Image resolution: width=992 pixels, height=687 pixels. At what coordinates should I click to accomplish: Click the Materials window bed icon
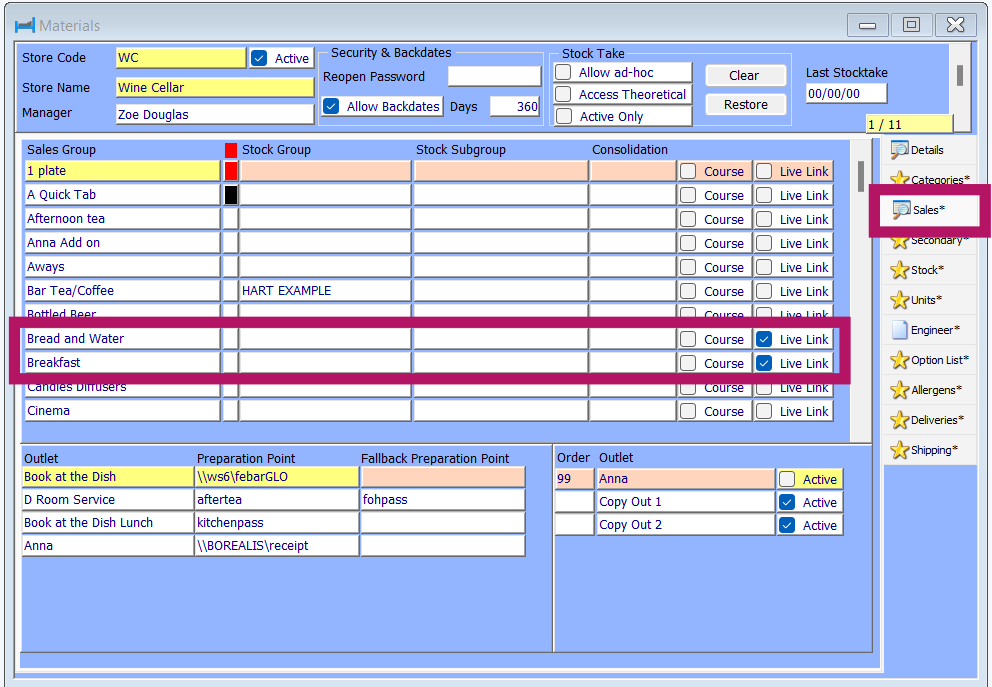tap(25, 25)
